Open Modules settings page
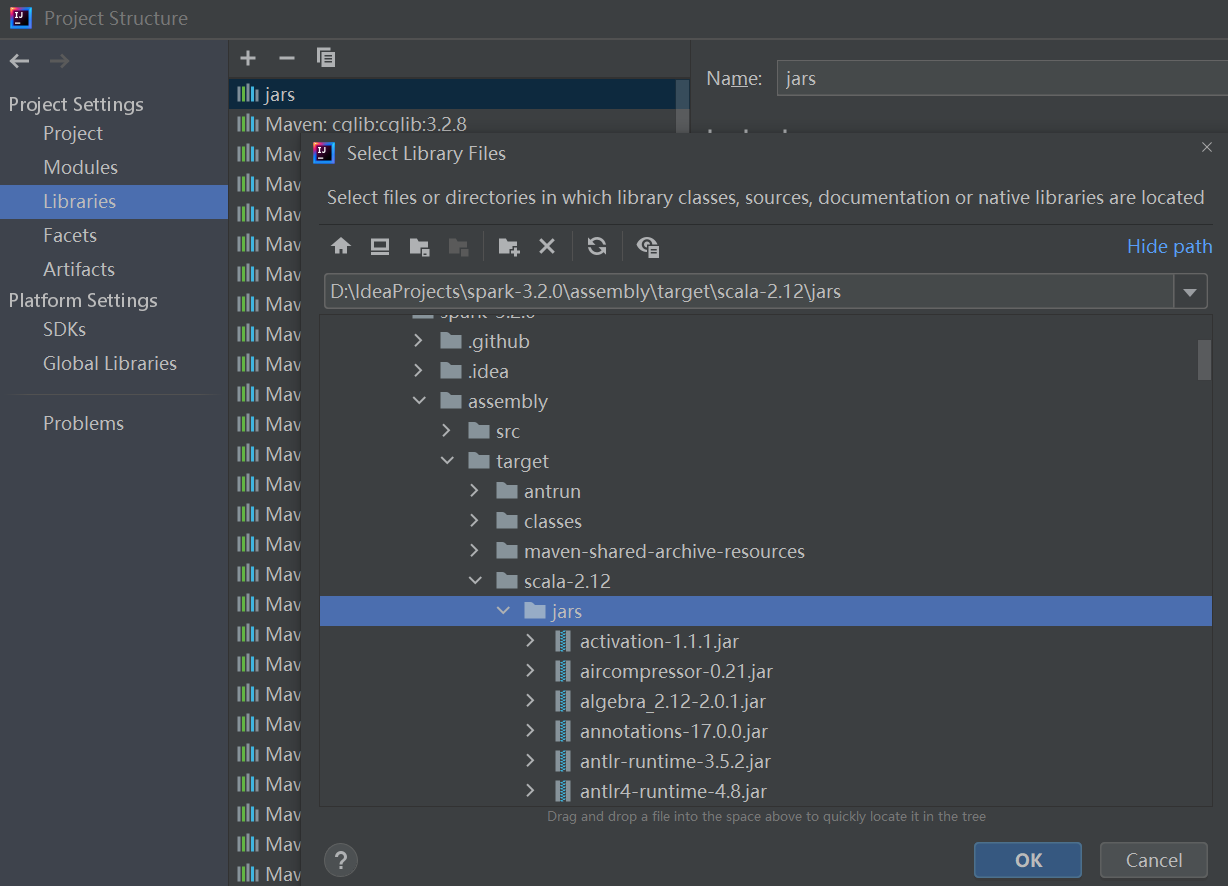This screenshot has width=1228, height=886. [80, 167]
